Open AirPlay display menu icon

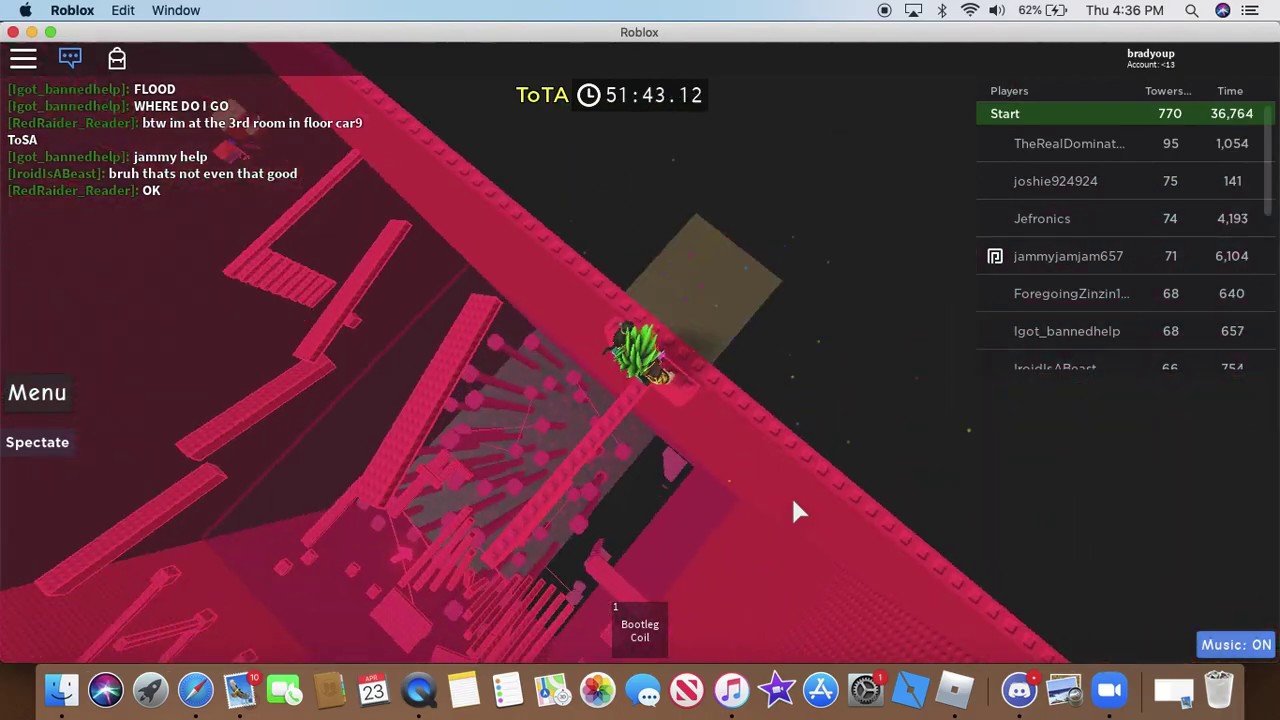pos(913,10)
